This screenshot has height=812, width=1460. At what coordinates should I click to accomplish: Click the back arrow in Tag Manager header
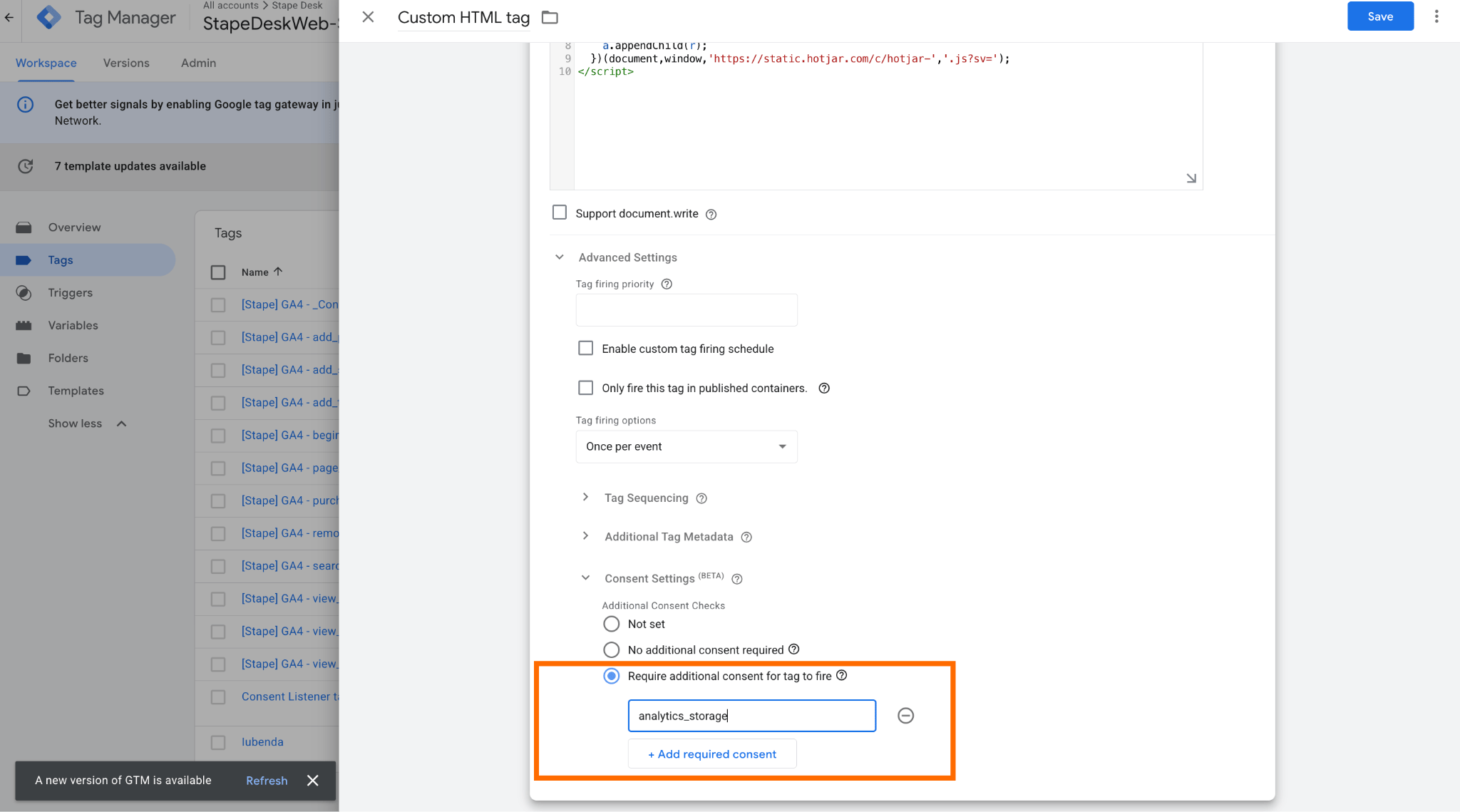tap(9, 17)
